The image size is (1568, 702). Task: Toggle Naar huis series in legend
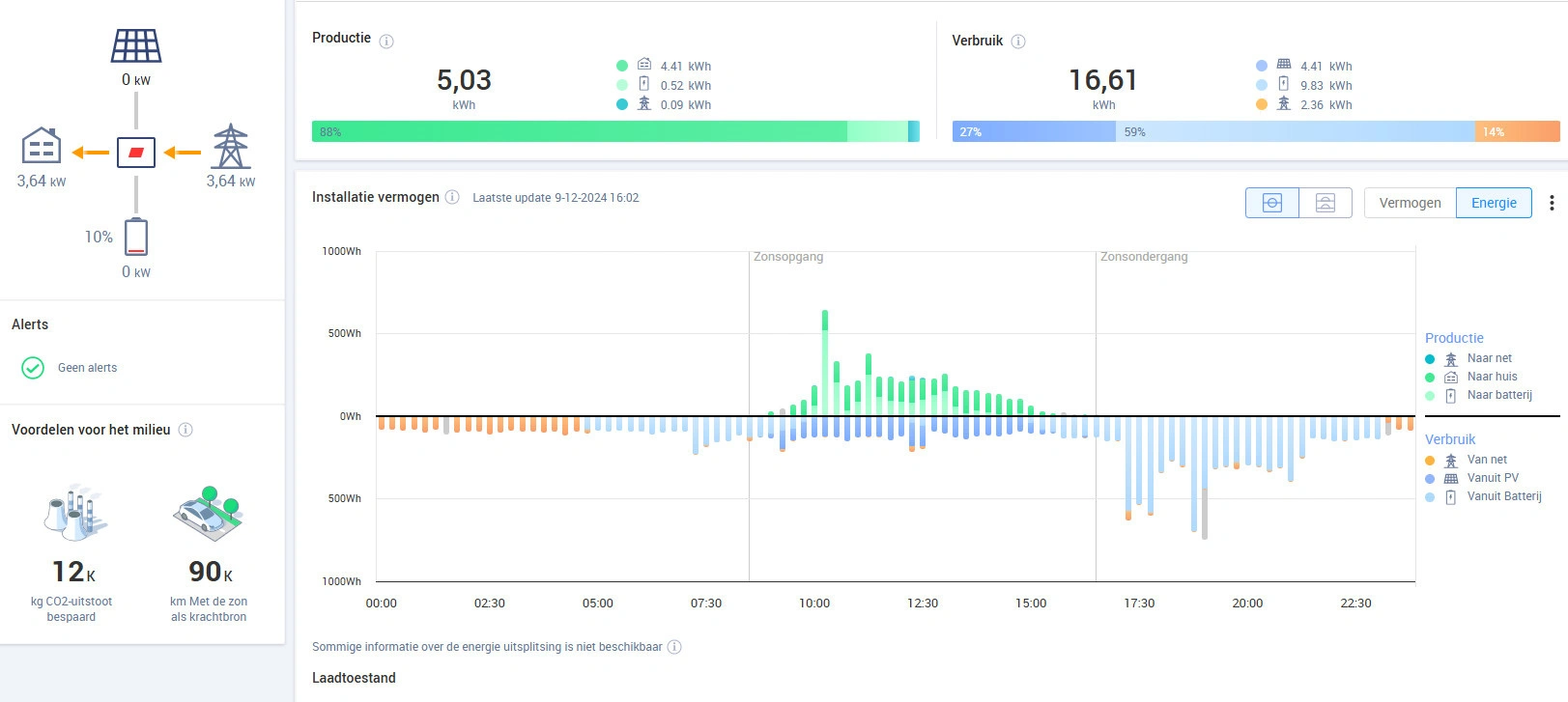pos(1471,377)
